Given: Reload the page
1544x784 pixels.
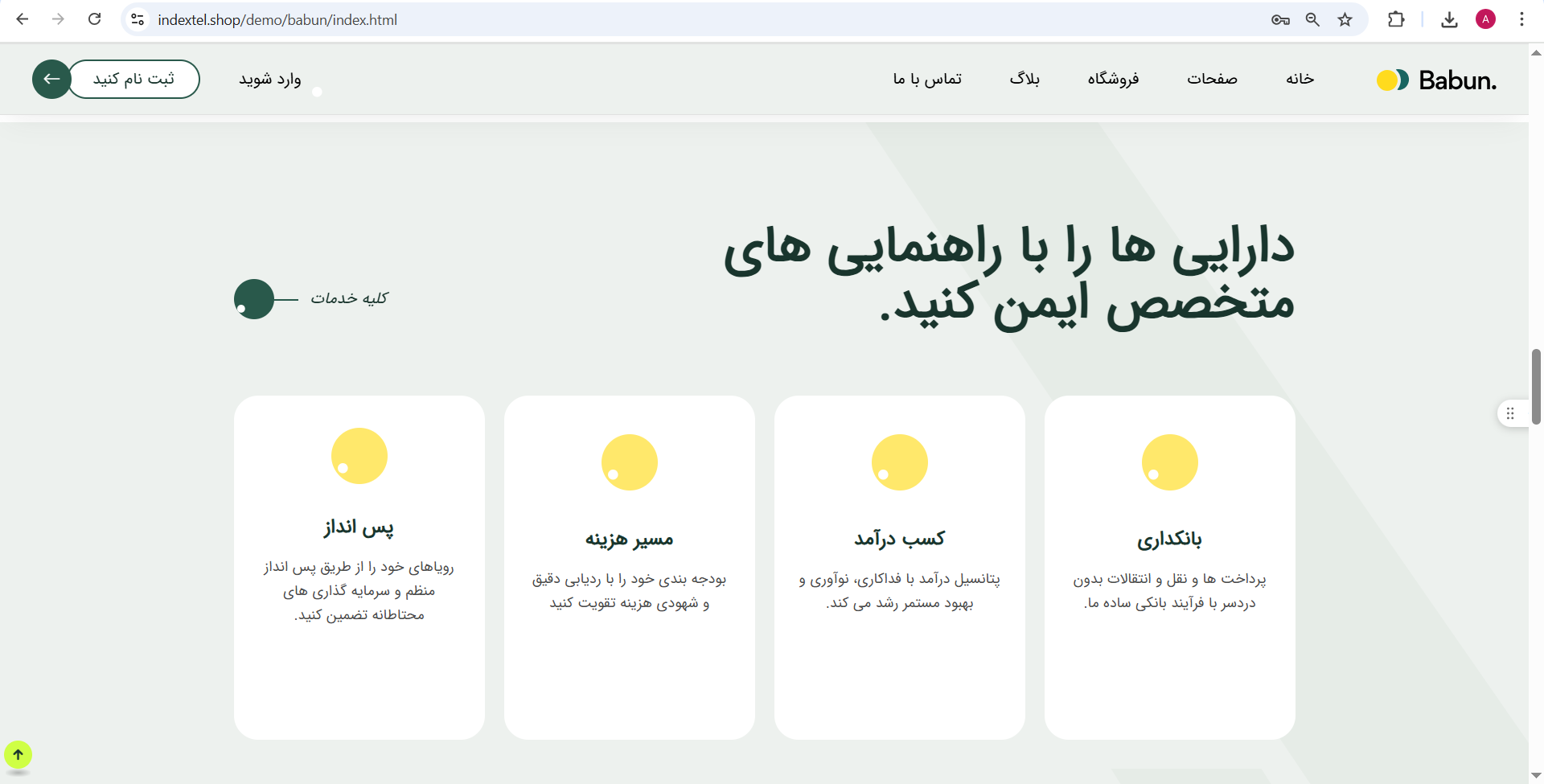Looking at the screenshot, I should (94, 19).
